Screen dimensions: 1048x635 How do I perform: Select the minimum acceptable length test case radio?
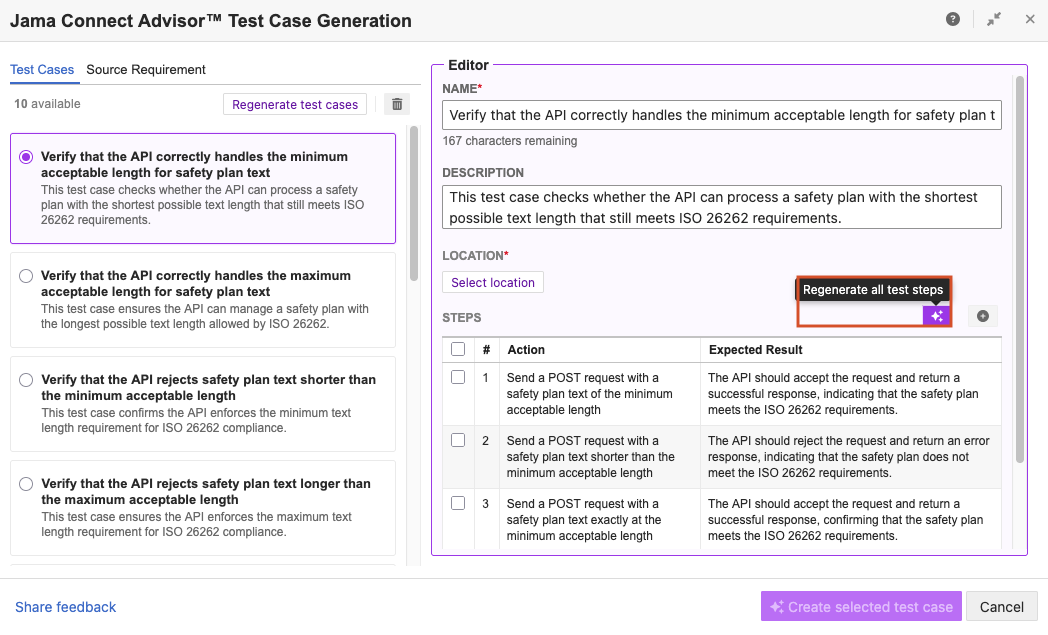click(26, 157)
